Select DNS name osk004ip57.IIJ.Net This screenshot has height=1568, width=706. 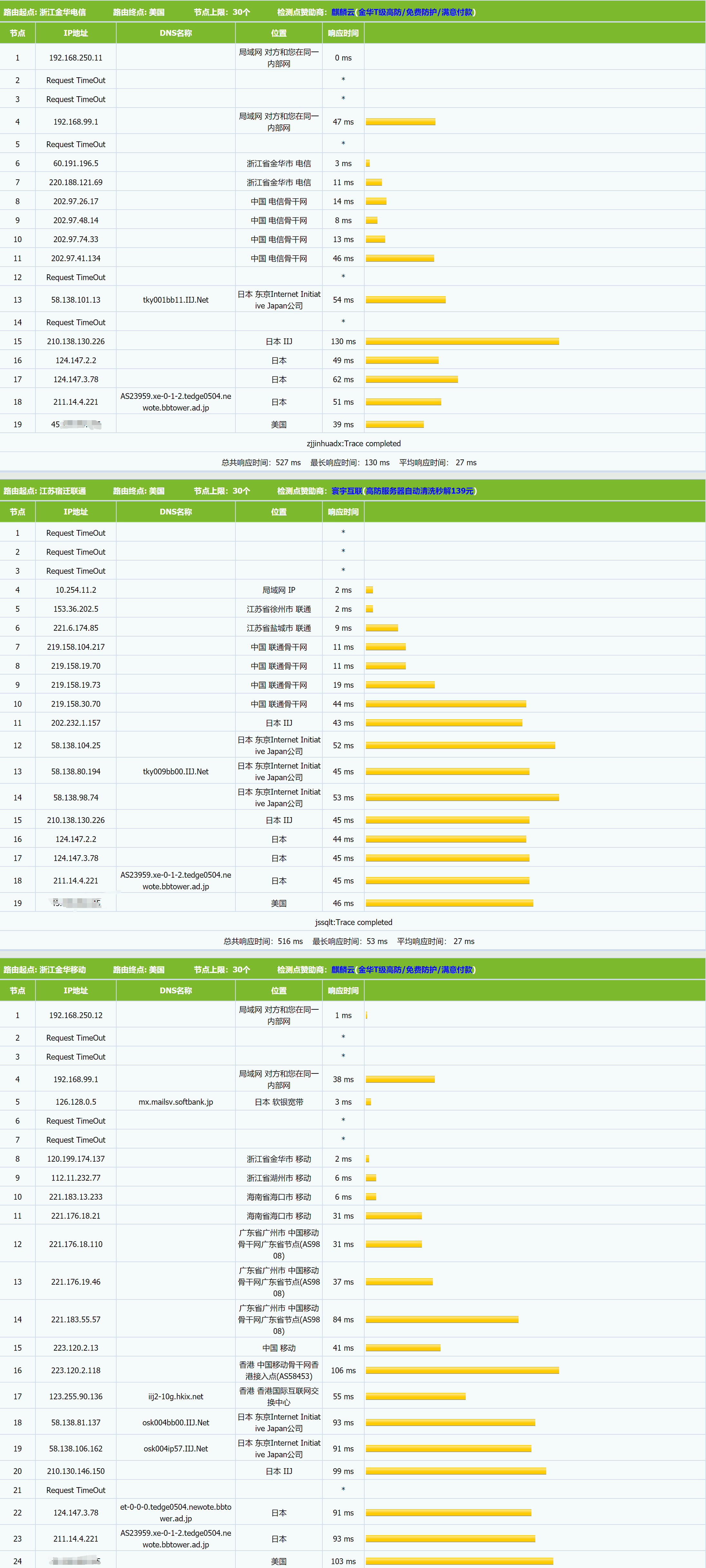(x=176, y=1449)
